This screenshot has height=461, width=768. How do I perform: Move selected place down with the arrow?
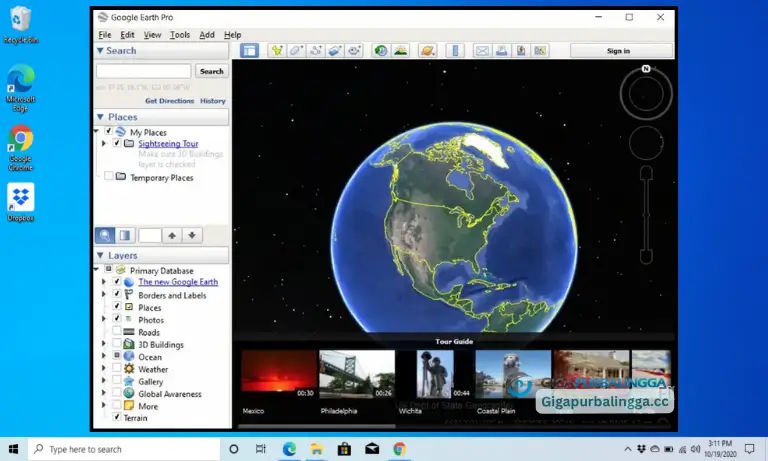[192, 236]
